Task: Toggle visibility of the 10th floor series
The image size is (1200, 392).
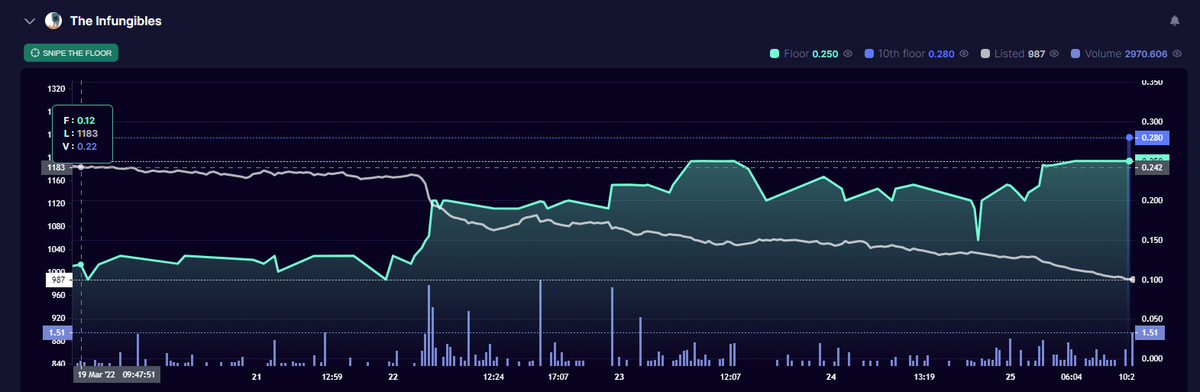Action: pos(965,53)
